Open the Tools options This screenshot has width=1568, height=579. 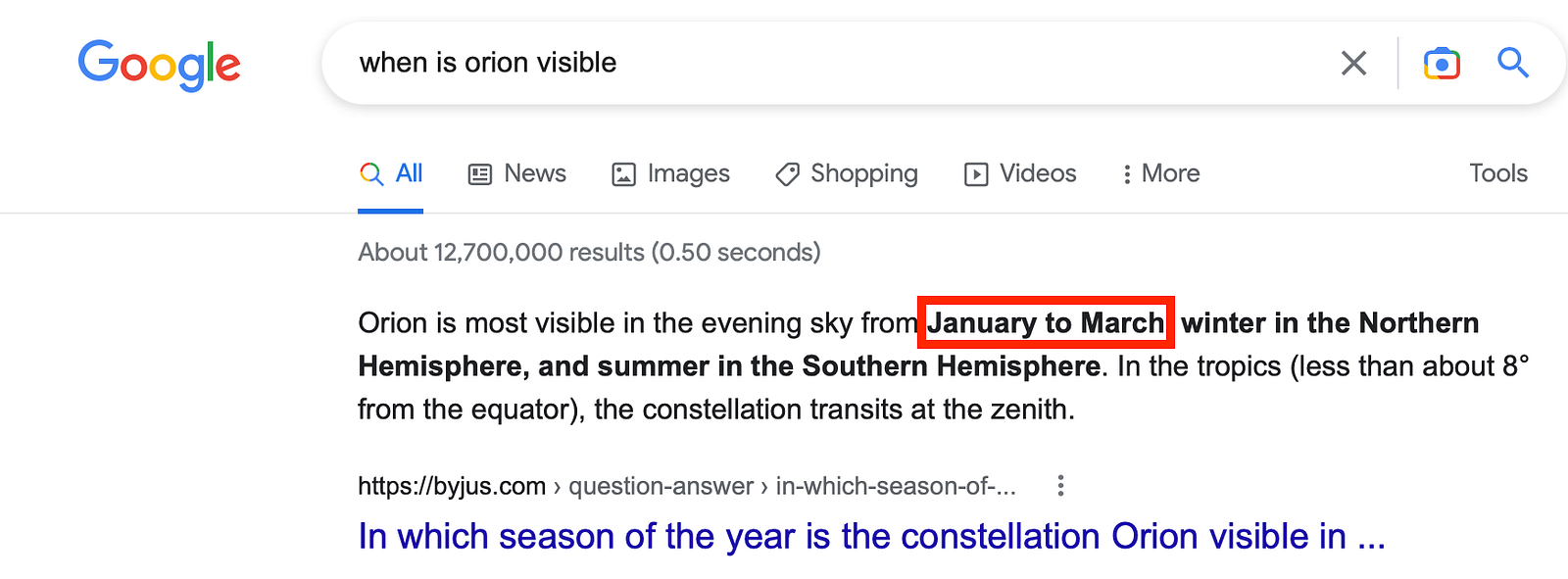(1497, 173)
